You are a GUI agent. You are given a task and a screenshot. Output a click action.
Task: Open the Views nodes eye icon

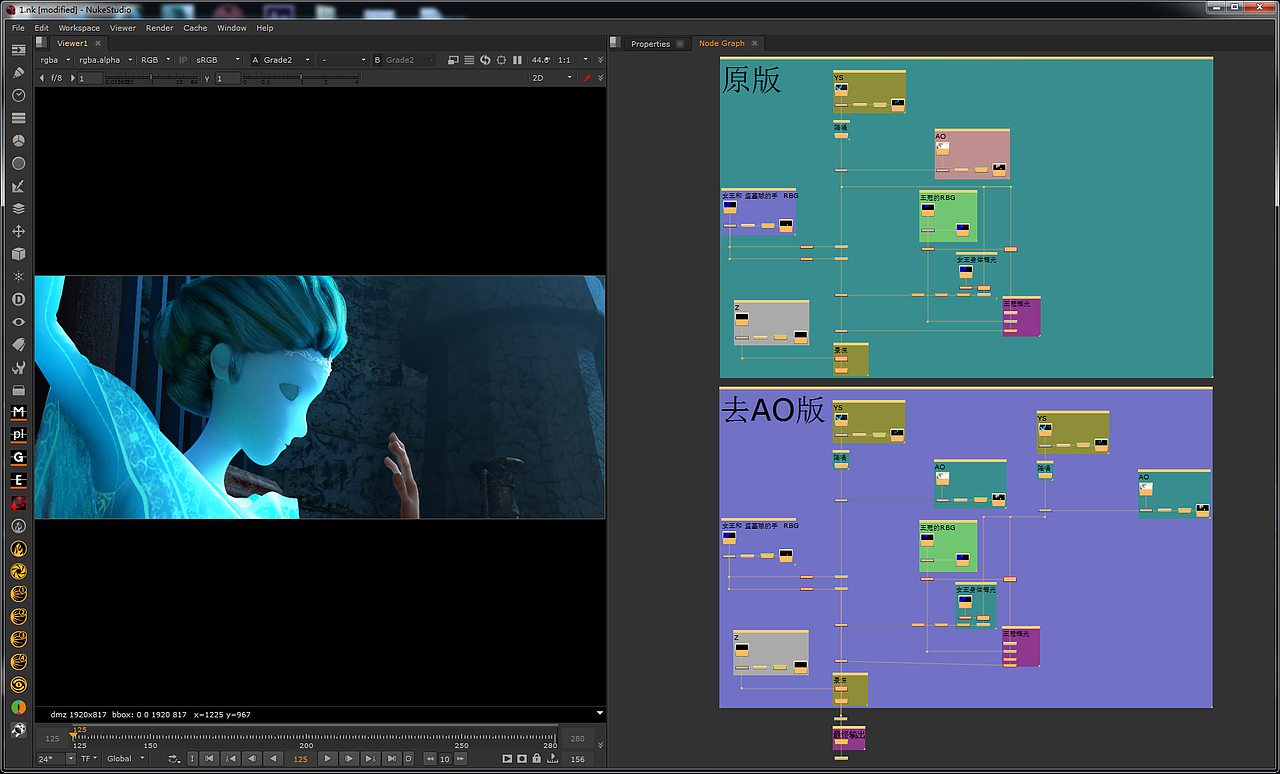coord(18,322)
